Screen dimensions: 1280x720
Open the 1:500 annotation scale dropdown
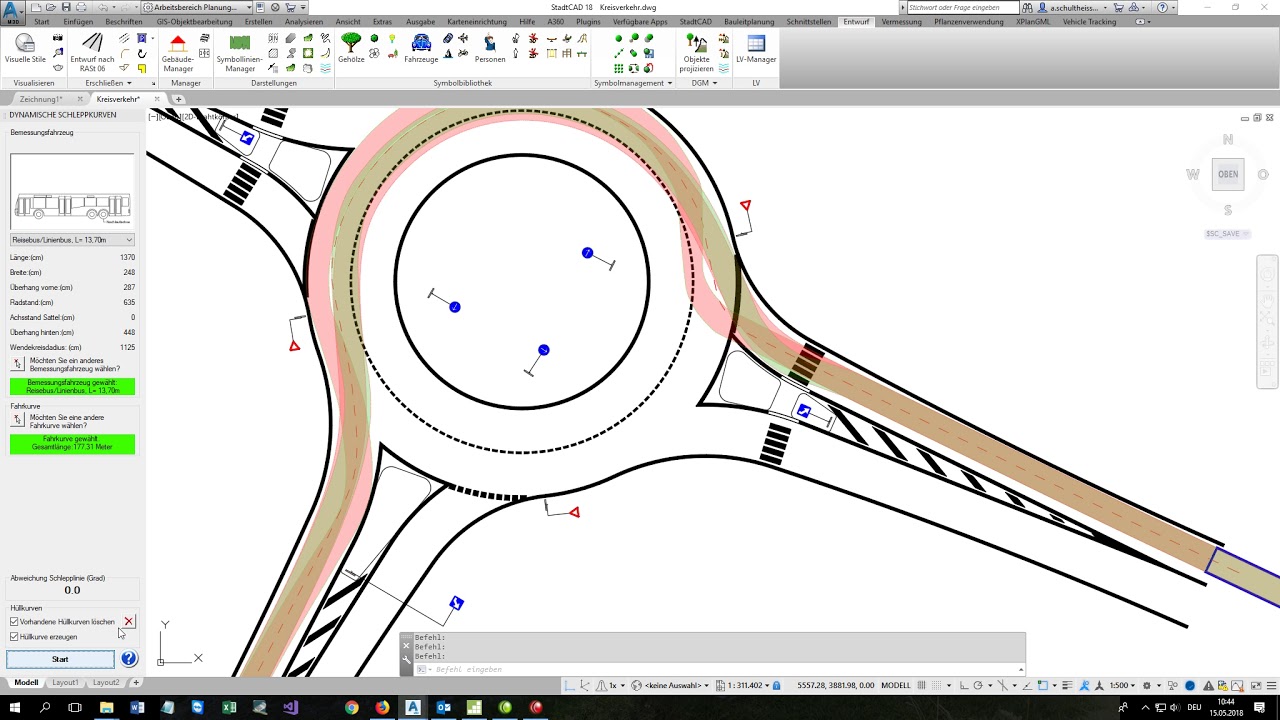click(x=1123, y=685)
